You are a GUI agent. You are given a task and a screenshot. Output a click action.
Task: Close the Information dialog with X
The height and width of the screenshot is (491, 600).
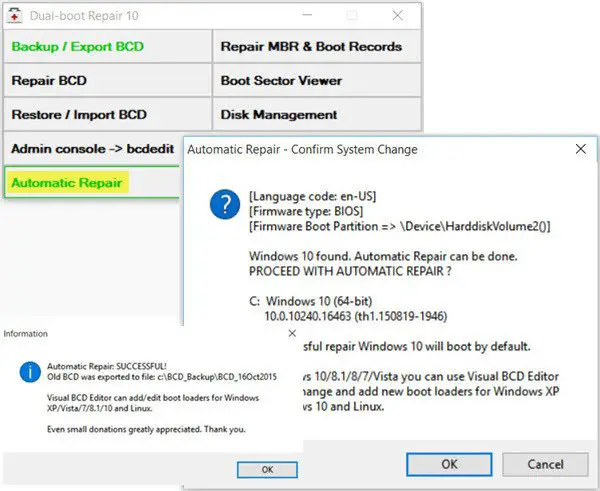(x=292, y=333)
